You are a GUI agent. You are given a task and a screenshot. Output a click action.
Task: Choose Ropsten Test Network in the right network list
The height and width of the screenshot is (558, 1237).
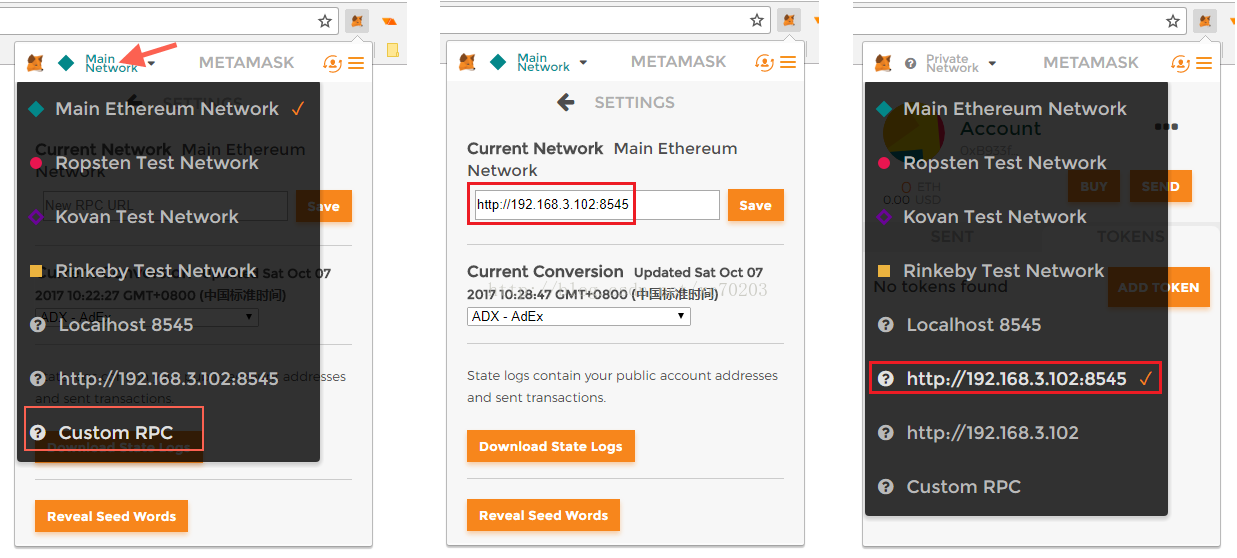click(x=1004, y=163)
